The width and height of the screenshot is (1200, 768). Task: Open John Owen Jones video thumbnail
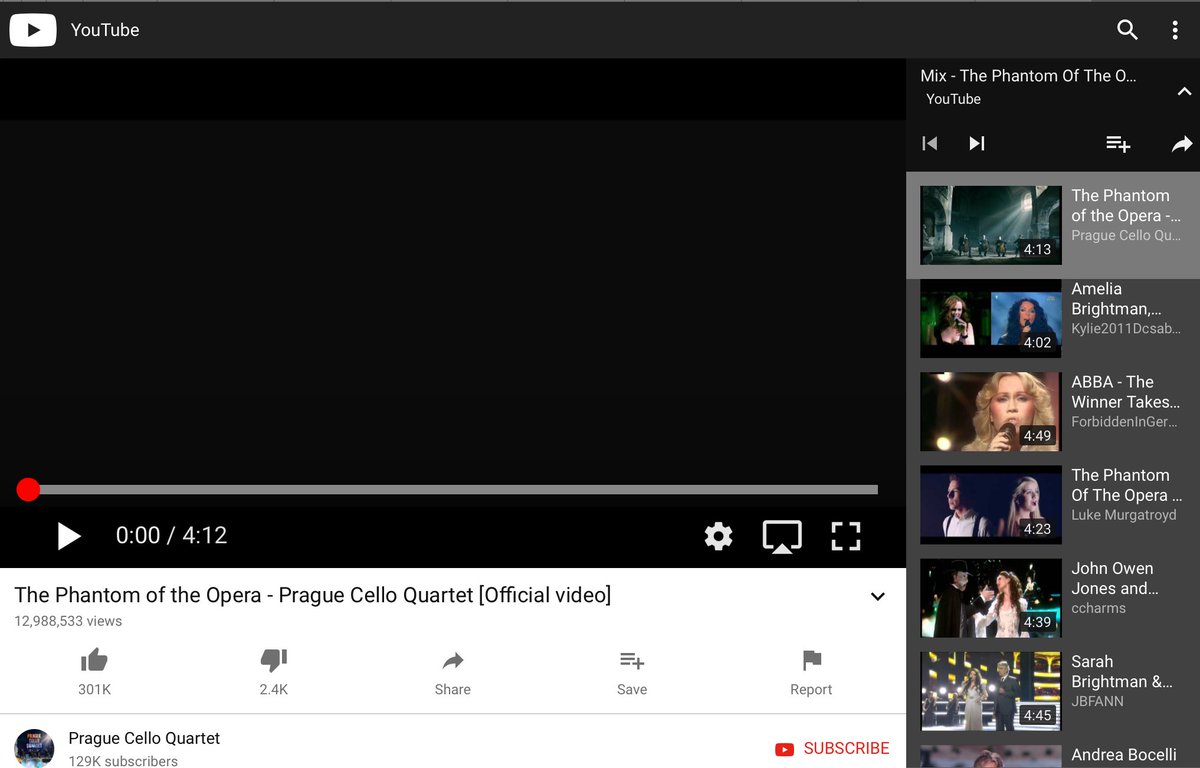coord(991,598)
